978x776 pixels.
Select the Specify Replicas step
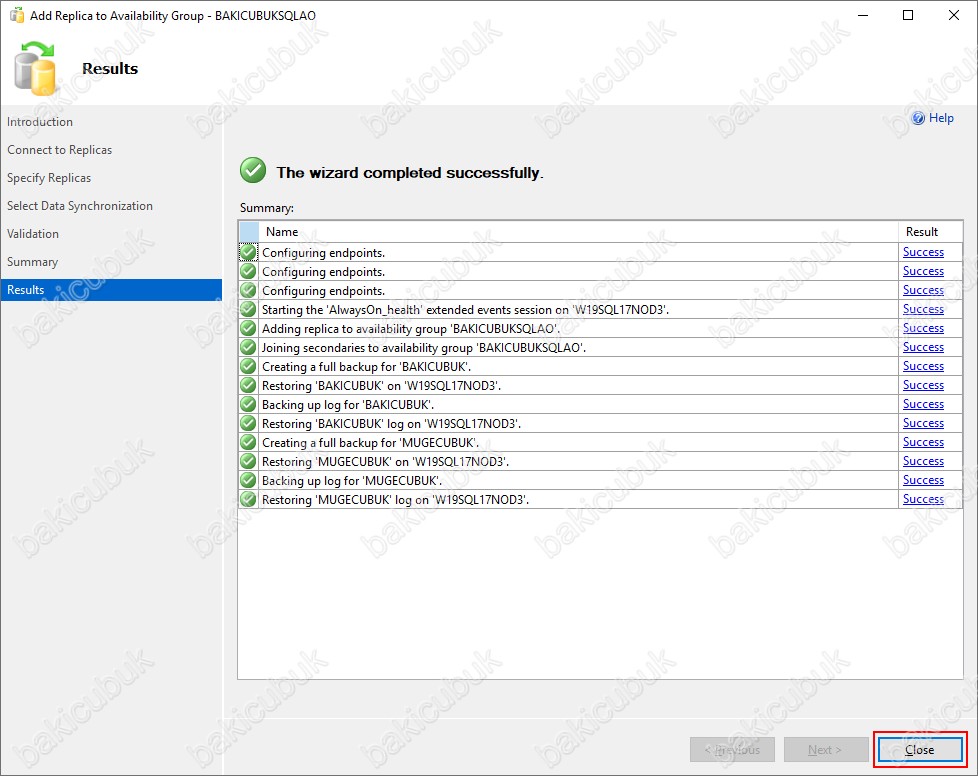click(x=49, y=178)
